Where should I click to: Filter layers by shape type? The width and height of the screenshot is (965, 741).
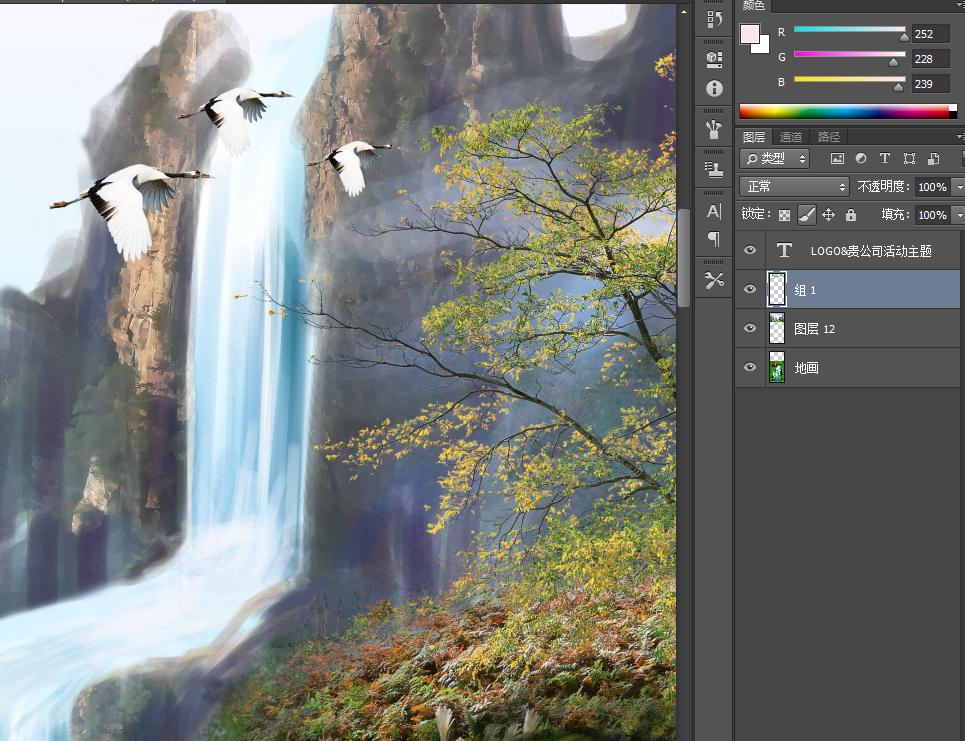point(909,159)
